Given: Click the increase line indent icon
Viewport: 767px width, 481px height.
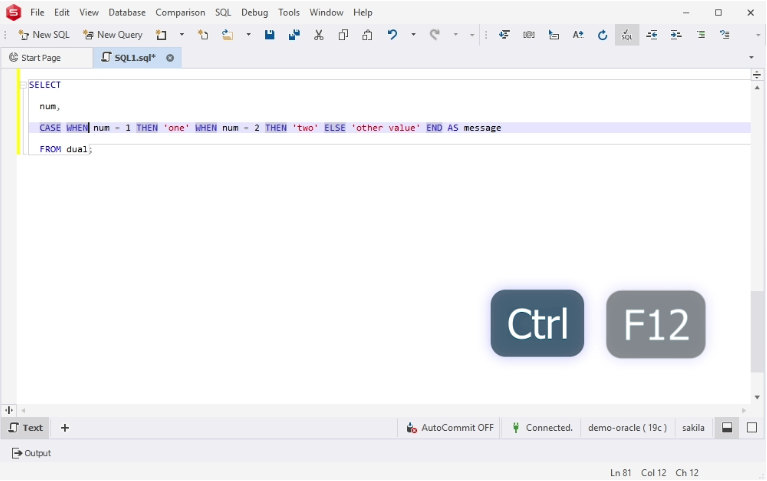Looking at the screenshot, I should pyautogui.click(x=676, y=35).
